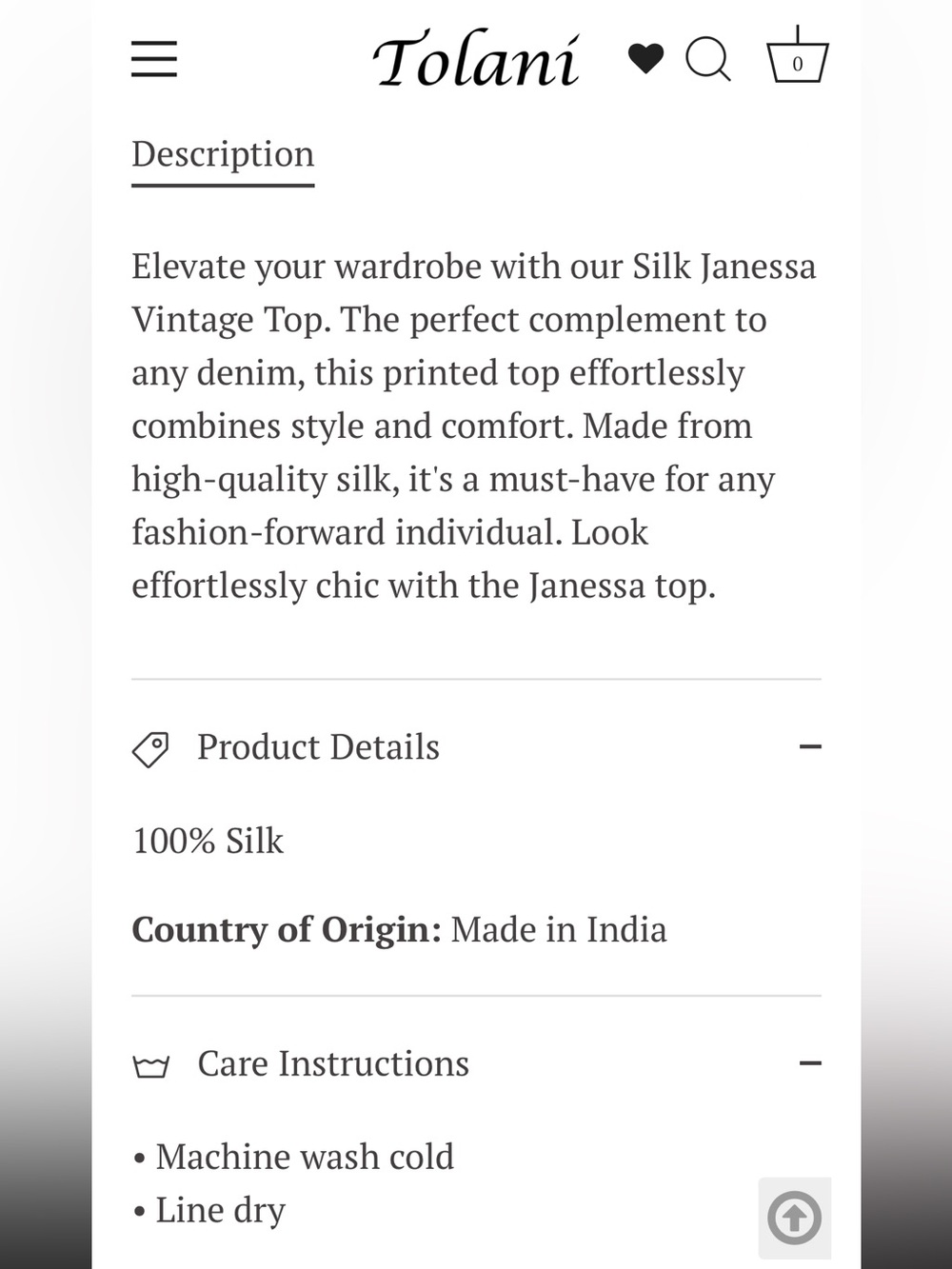Collapse Product Details with its minus sign

click(810, 747)
